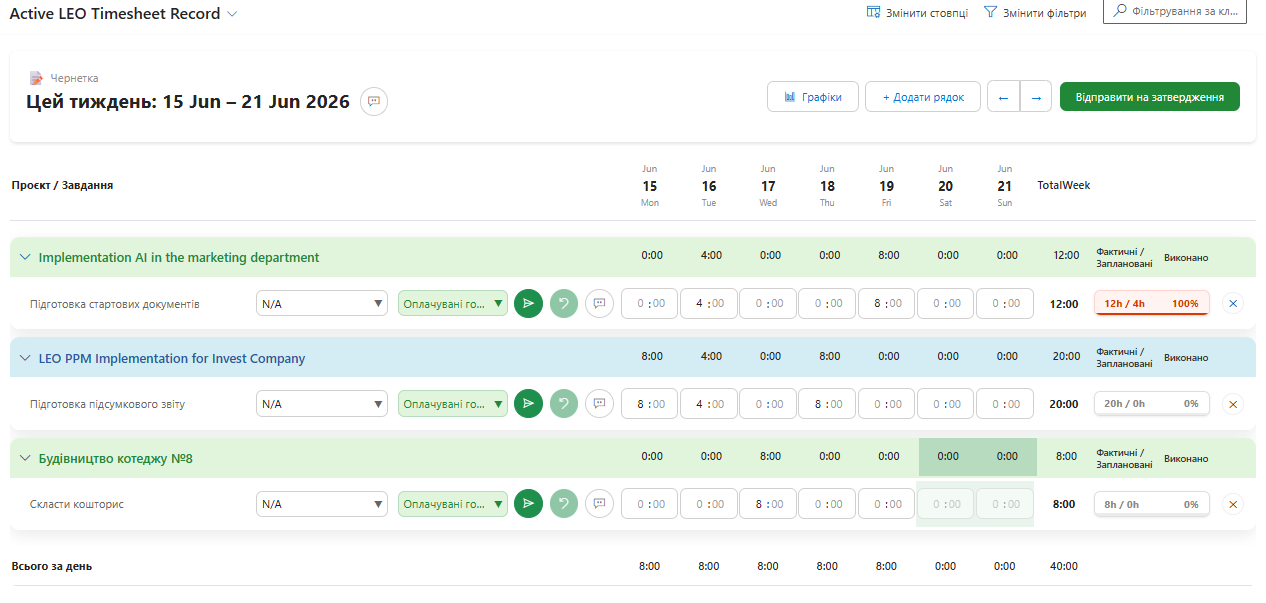Collapse LEO PPM Implementation for Invest Company group
The width and height of the screenshot is (1266, 603).
point(25,358)
